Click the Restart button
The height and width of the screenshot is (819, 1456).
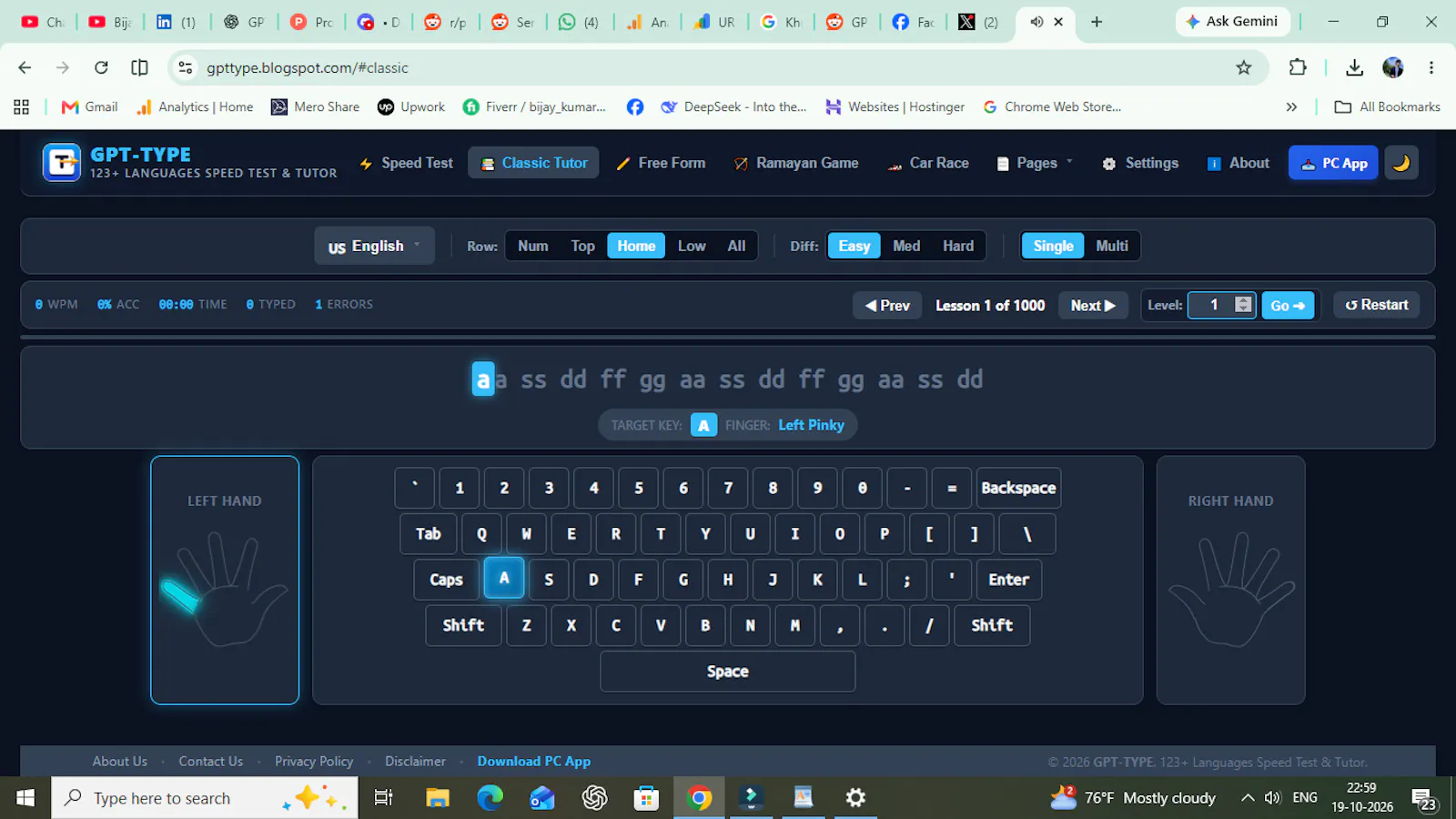pyautogui.click(x=1377, y=305)
